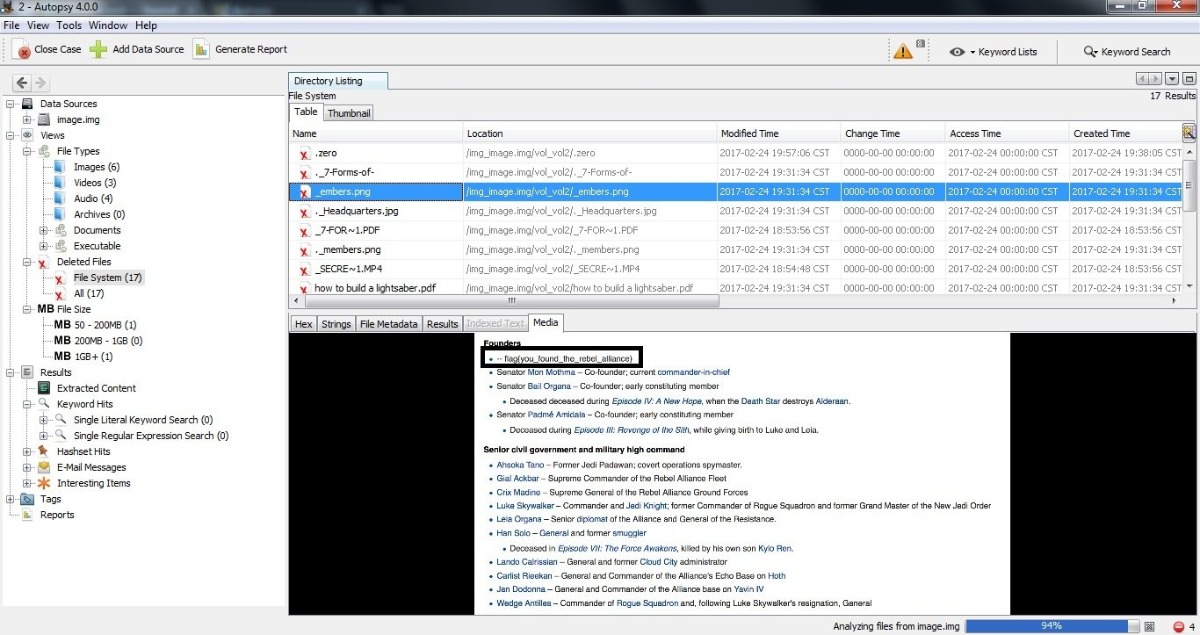Click the yellow warning triangle icon
The height and width of the screenshot is (635, 1200).
point(903,51)
